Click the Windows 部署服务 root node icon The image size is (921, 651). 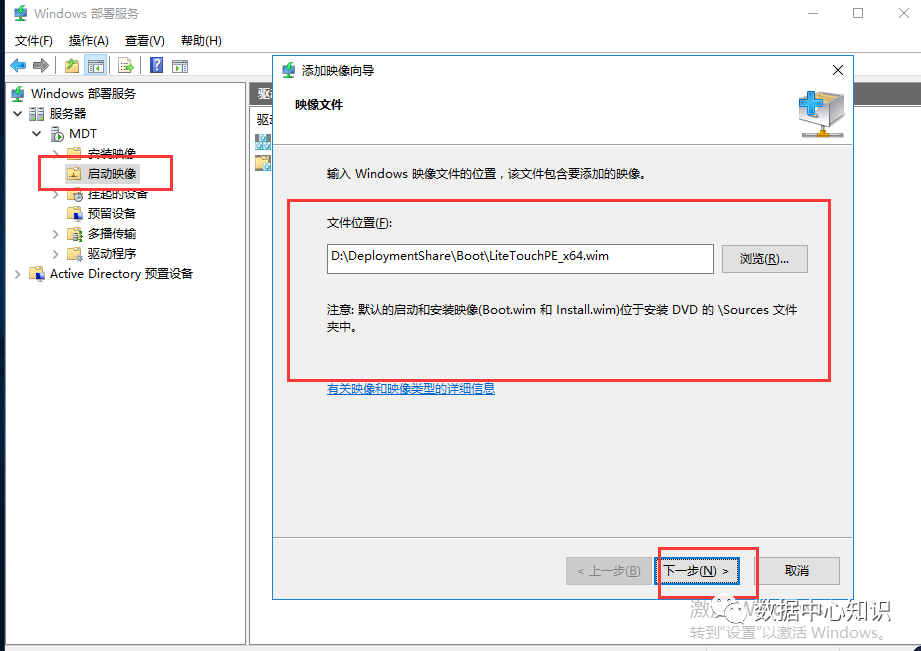19,93
